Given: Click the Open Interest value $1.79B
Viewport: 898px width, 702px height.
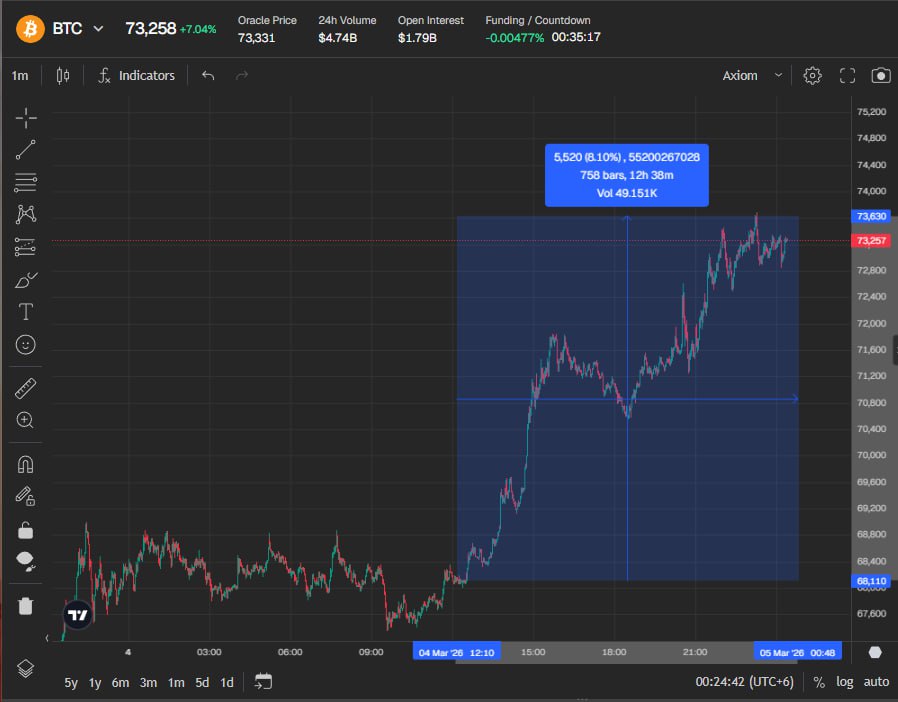Looking at the screenshot, I should click(418, 38).
